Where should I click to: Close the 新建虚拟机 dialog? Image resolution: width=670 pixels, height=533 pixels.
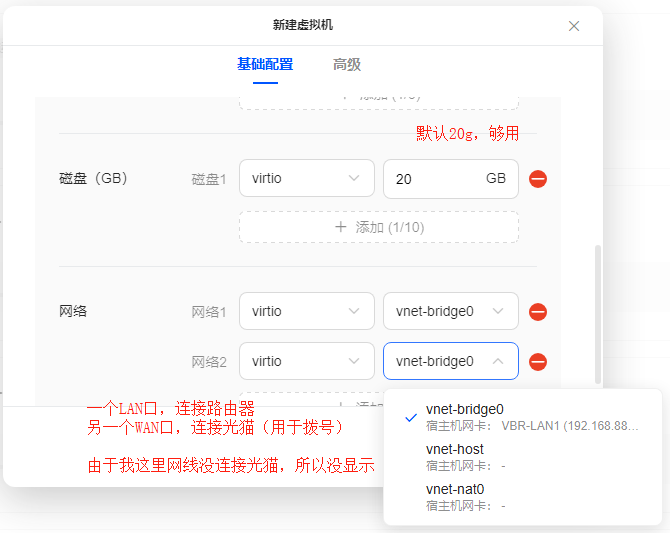[574, 26]
